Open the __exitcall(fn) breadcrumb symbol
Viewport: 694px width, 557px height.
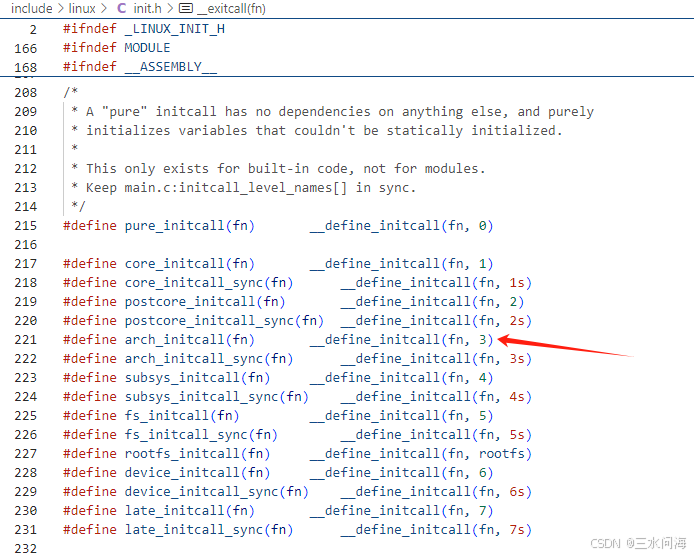231,8
